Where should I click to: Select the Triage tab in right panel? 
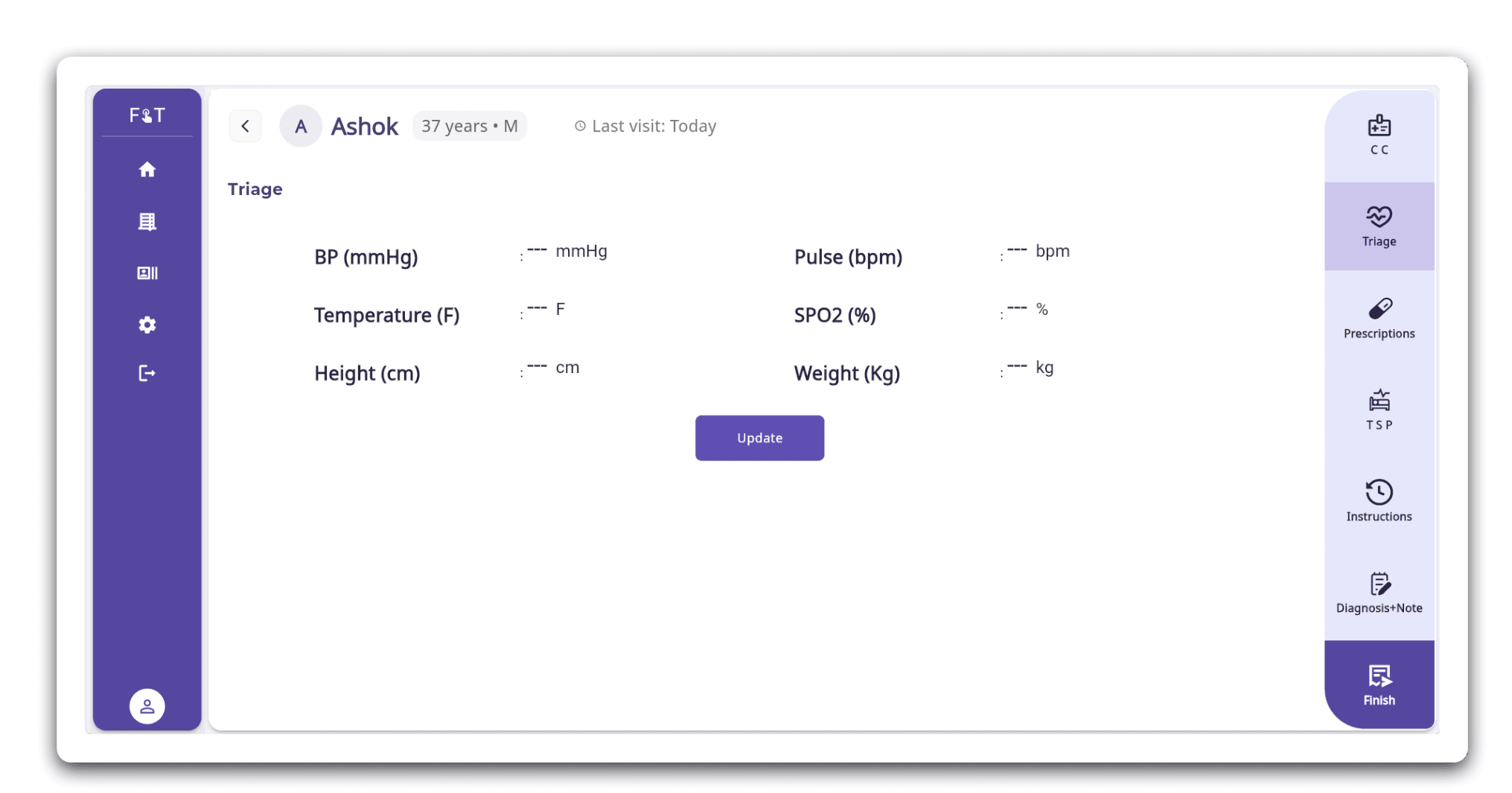[x=1379, y=226]
